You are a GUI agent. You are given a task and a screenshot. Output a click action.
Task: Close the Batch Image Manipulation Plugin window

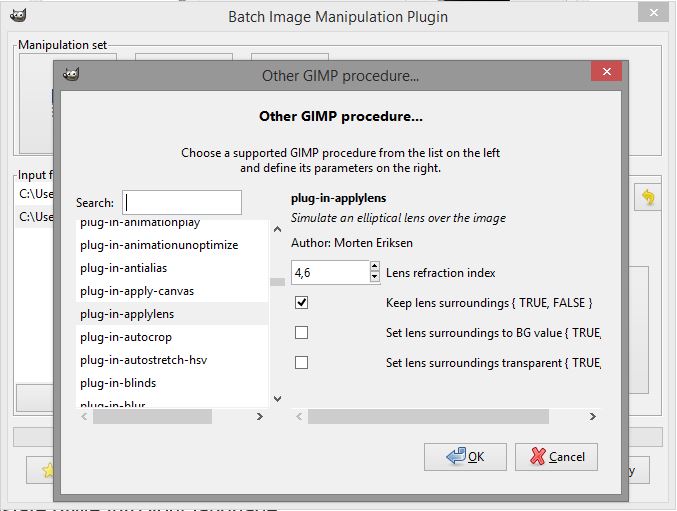tap(654, 13)
